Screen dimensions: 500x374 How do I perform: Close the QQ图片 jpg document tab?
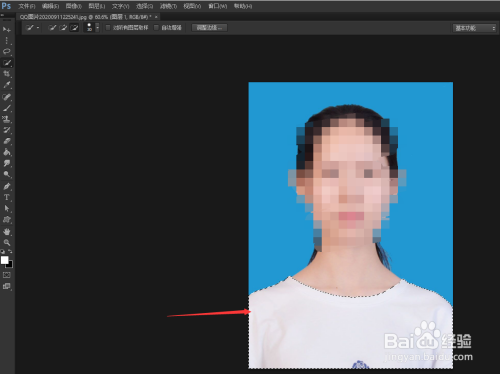[156, 17]
